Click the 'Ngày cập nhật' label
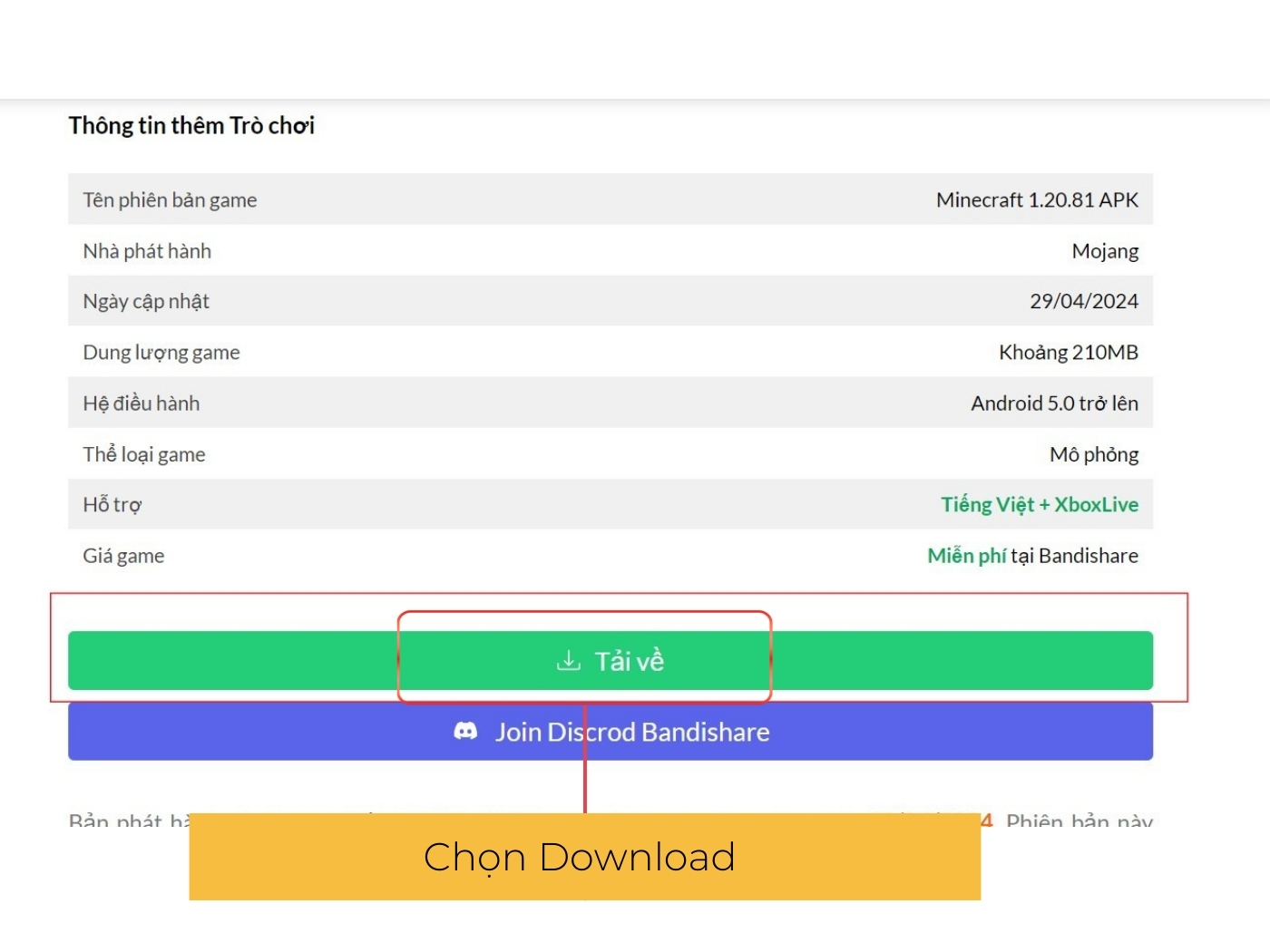The height and width of the screenshot is (952, 1270). pyautogui.click(x=146, y=302)
